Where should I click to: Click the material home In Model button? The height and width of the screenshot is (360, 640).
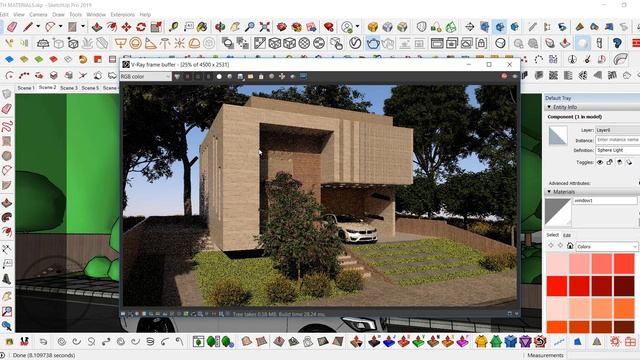click(x=570, y=246)
